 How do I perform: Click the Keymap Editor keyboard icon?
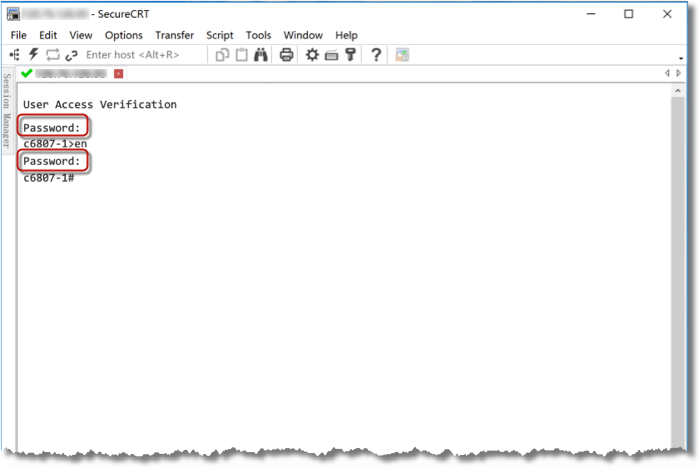coord(331,55)
